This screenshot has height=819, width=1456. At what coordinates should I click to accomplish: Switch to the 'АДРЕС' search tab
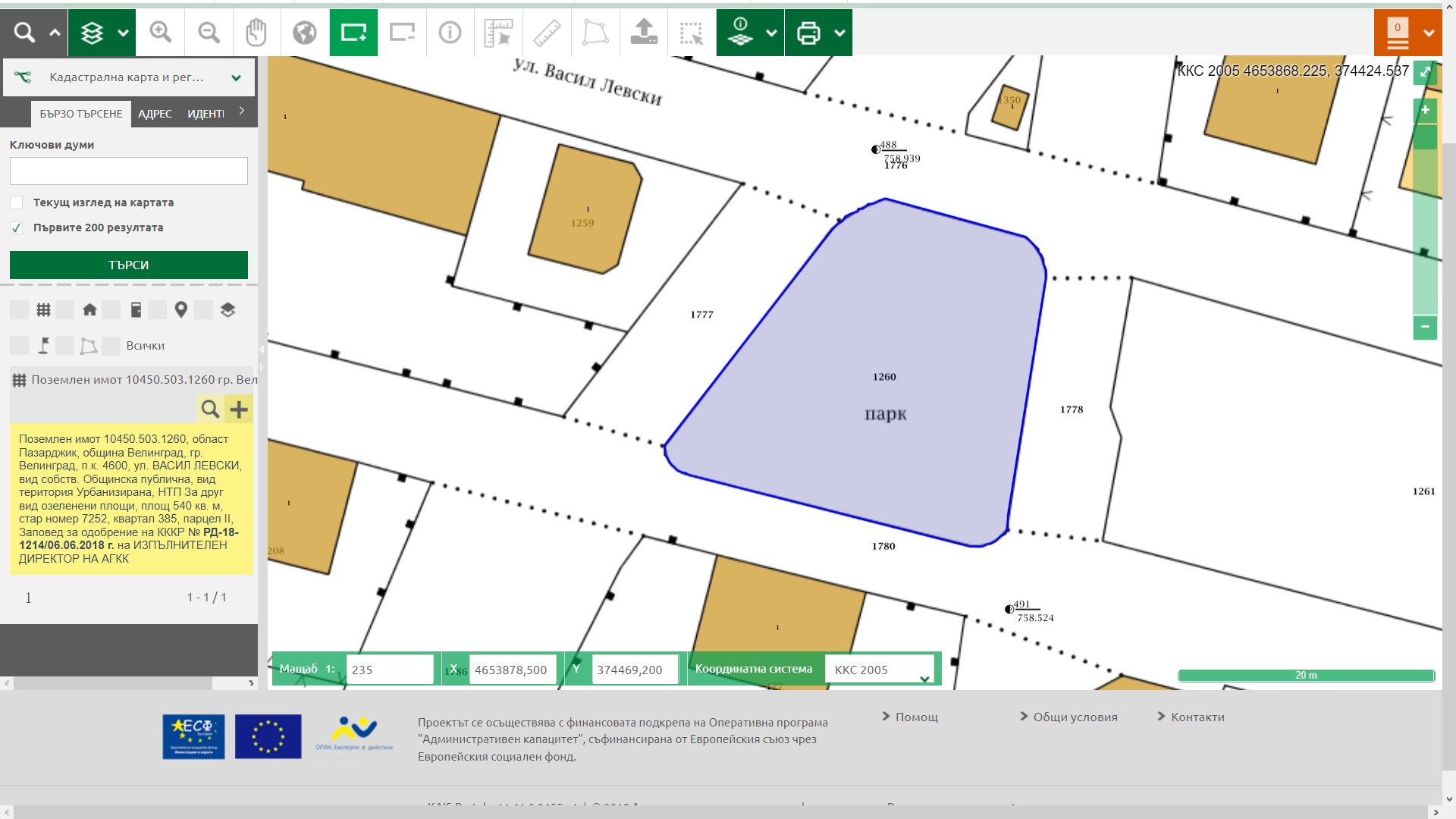(x=155, y=114)
